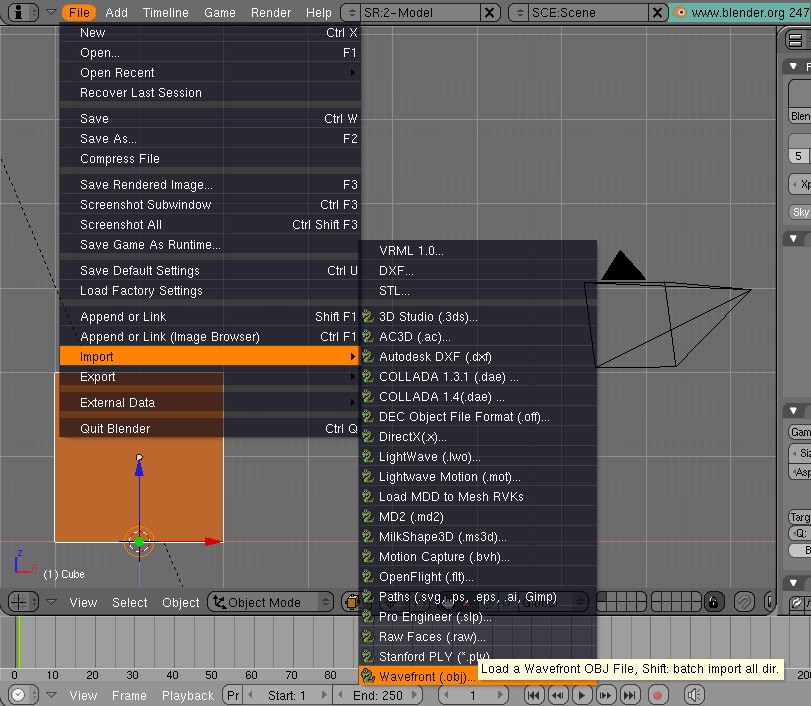Click the Python icon beside AC3D
The height and width of the screenshot is (706, 811).
click(x=368, y=336)
